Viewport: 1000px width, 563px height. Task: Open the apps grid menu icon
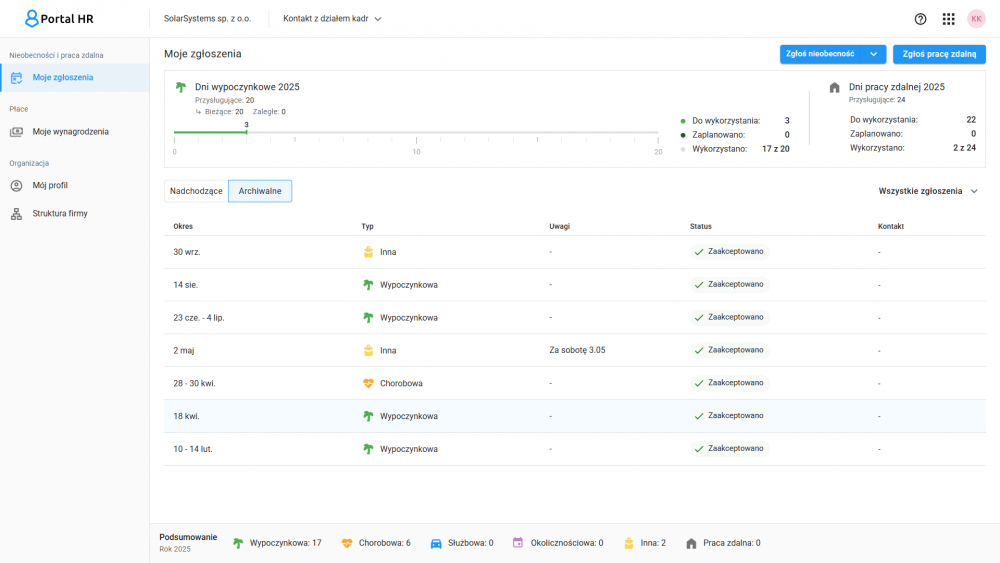click(948, 19)
